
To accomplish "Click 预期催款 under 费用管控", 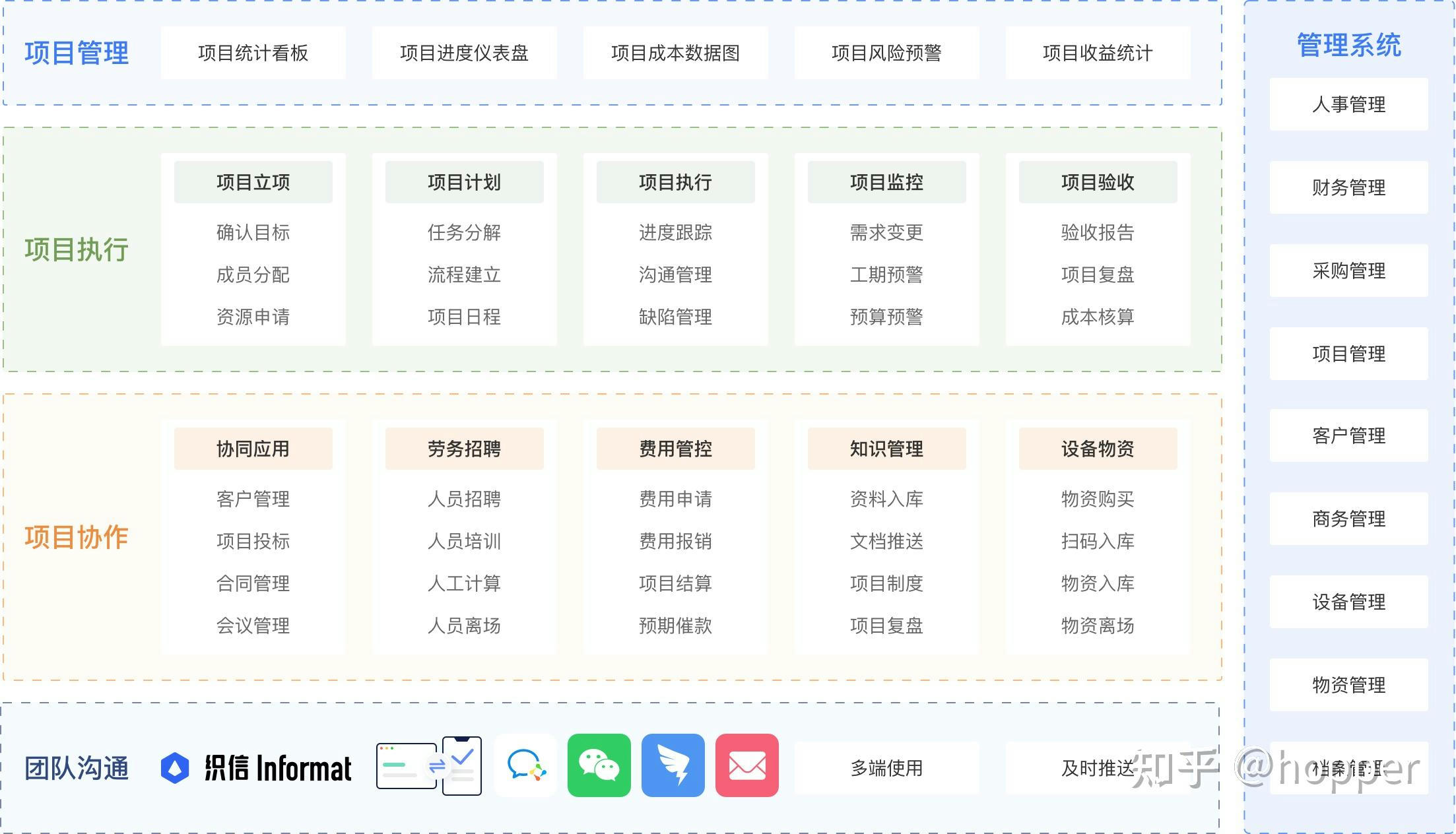I will [675, 625].
